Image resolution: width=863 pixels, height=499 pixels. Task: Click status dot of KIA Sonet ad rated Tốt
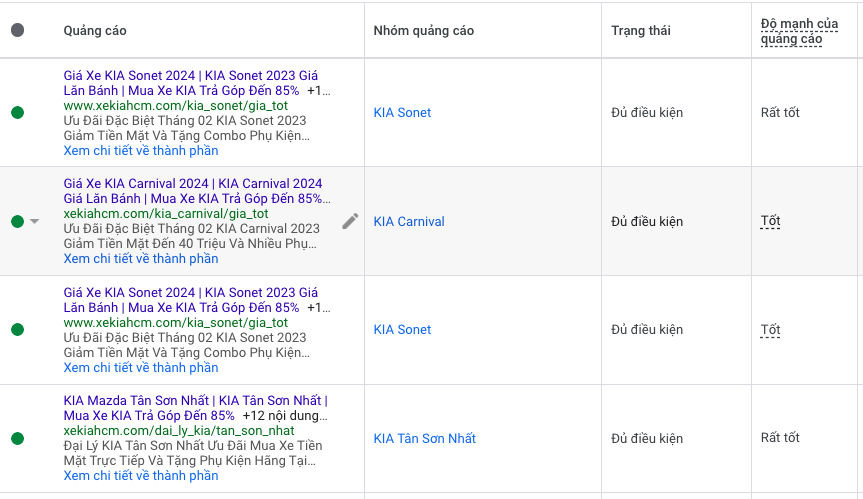click(17, 329)
